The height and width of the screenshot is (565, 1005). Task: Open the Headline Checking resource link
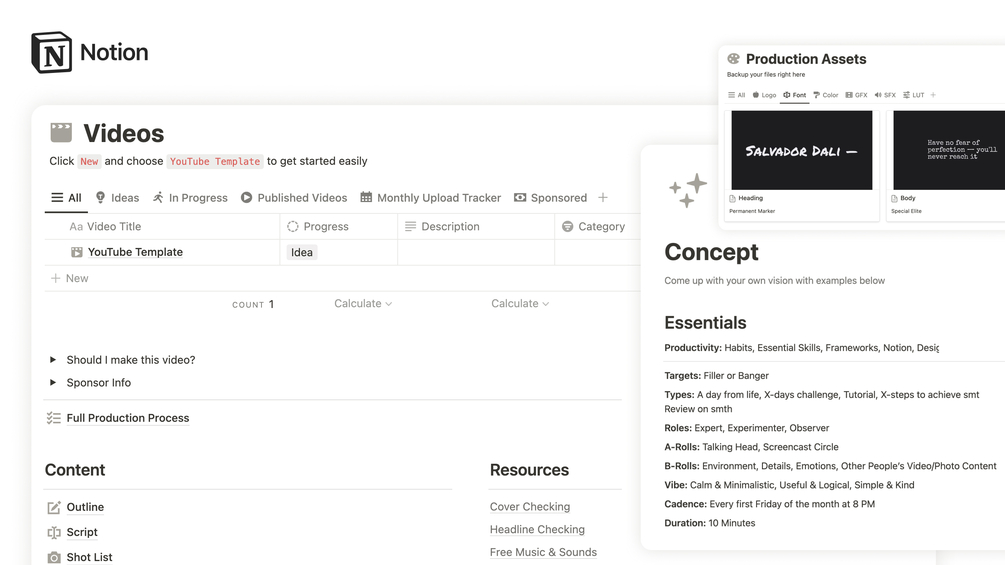[537, 530]
